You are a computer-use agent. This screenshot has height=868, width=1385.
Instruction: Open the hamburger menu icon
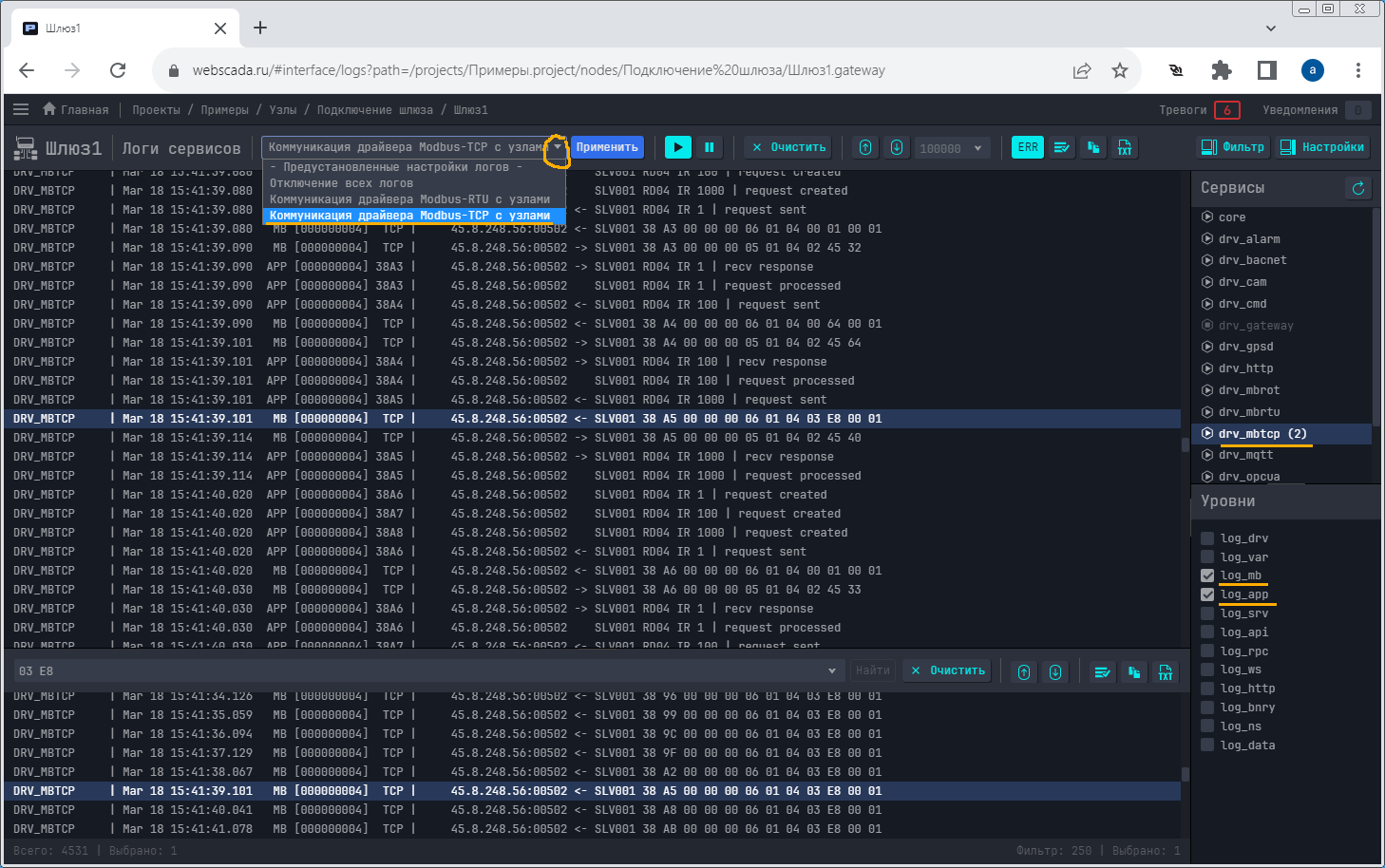pyautogui.click(x=21, y=109)
